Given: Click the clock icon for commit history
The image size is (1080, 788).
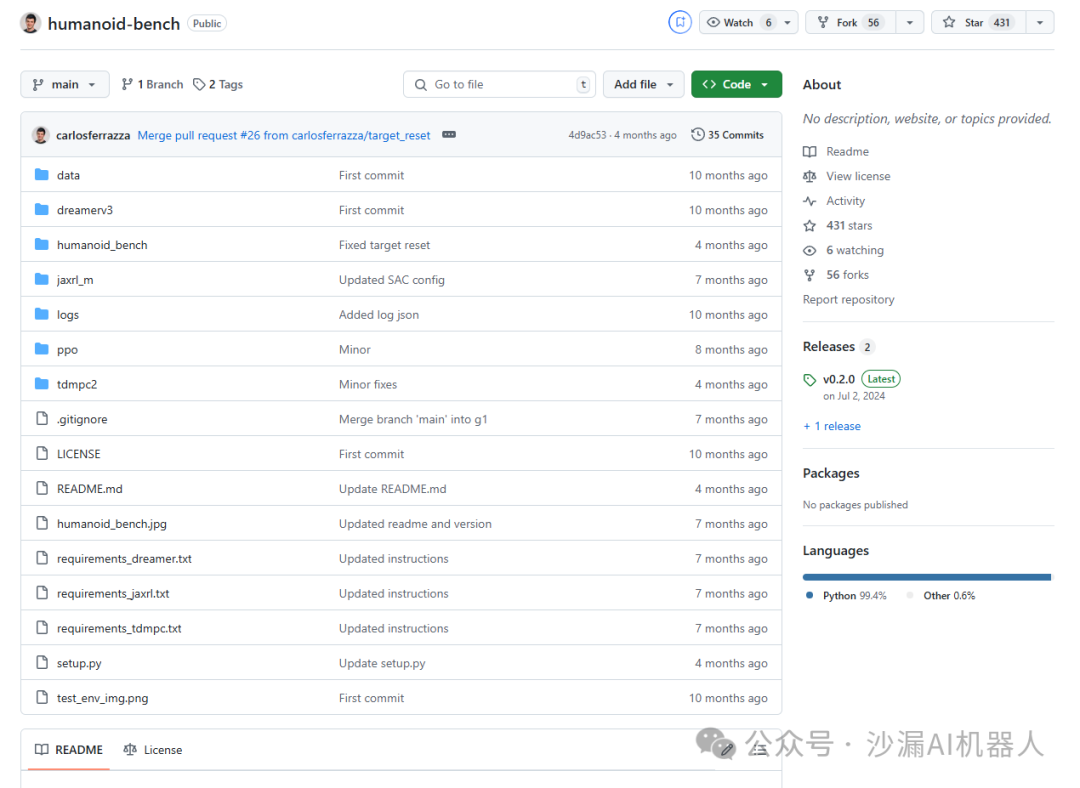Looking at the screenshot, I should point(698,134).
